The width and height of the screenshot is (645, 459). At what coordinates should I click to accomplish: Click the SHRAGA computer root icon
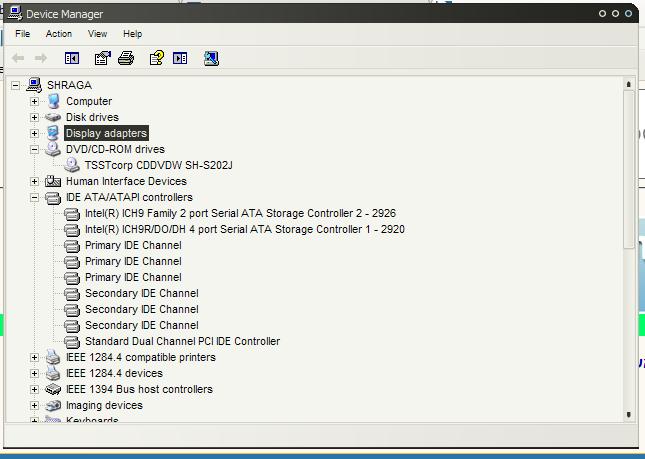[34, 85]
